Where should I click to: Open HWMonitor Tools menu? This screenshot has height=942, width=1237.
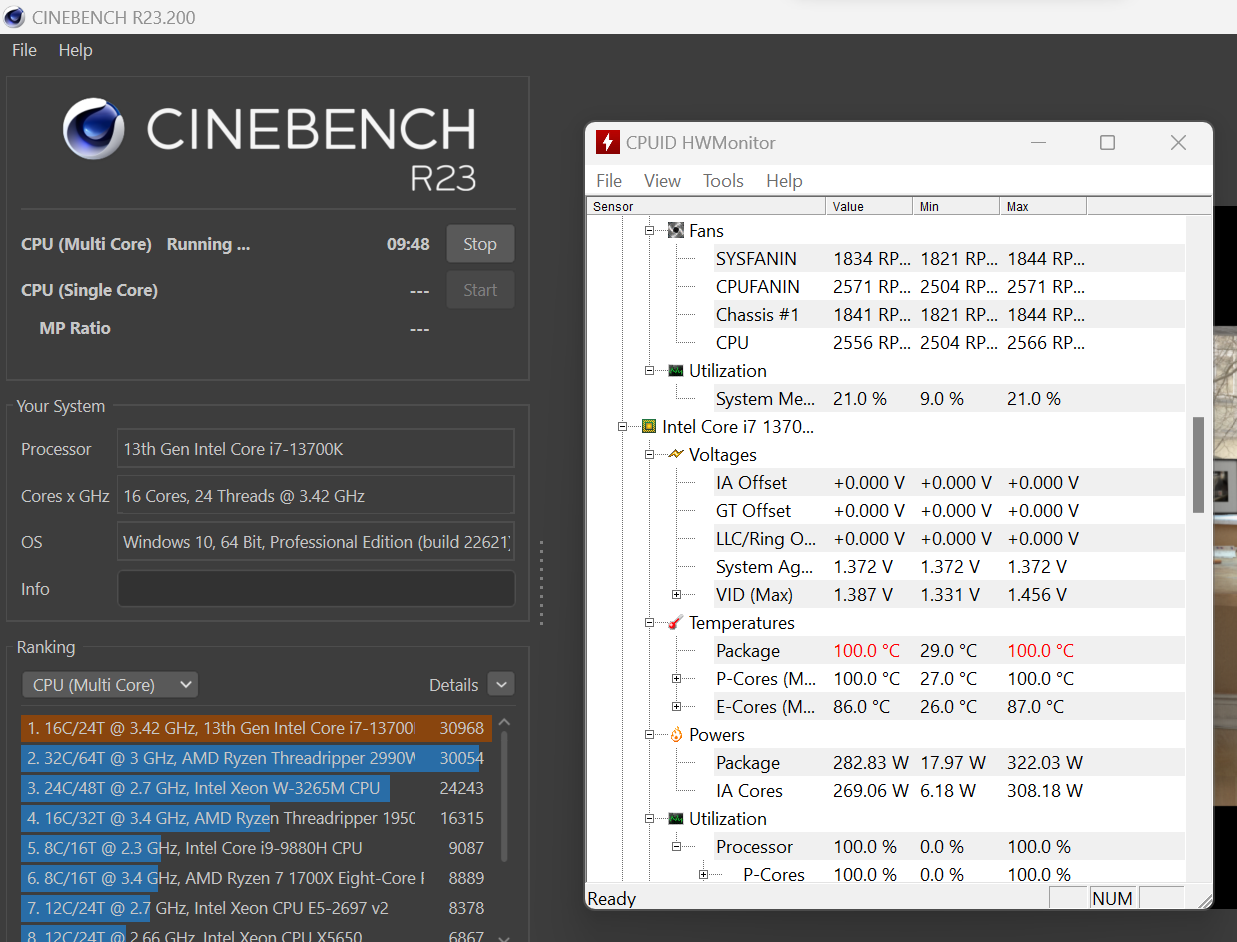point(723,180)
